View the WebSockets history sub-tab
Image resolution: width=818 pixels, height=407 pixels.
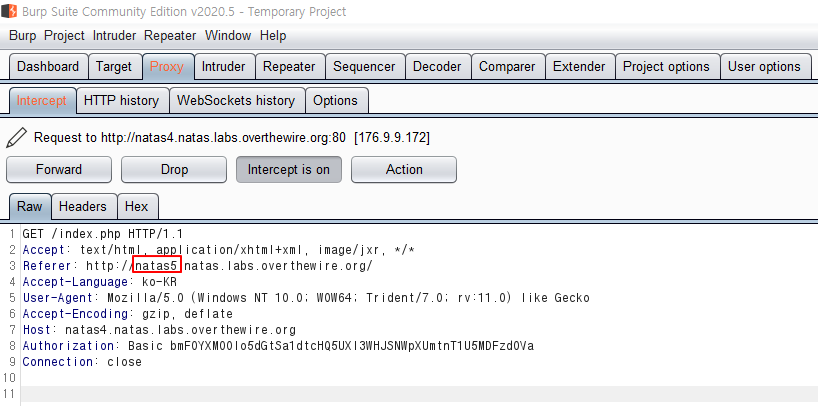pyautogui.click(x=236, y=101)
